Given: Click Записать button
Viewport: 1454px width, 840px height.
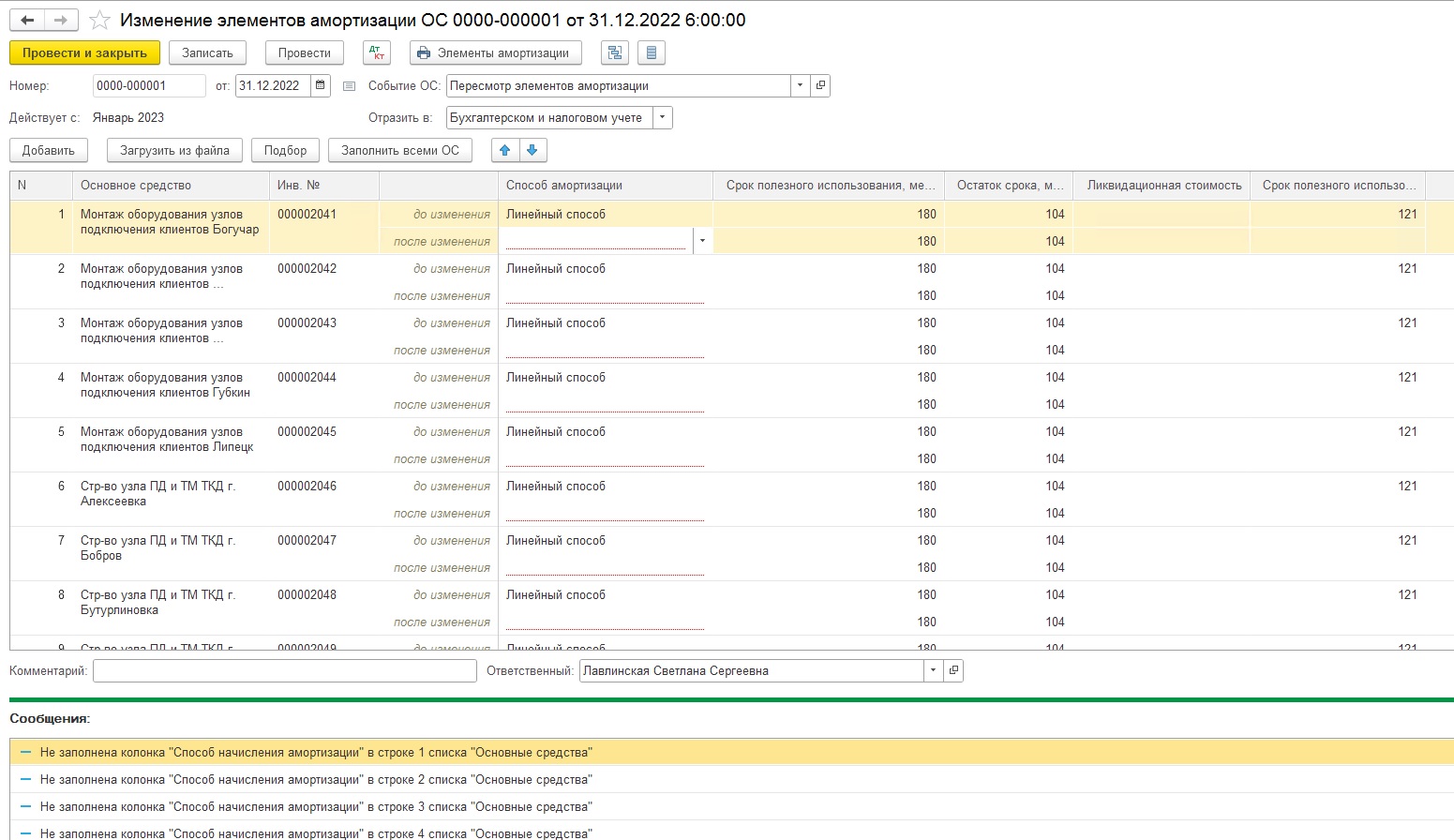Looking at the screenshot, I should pyautogui.click(x=207, y=53).
